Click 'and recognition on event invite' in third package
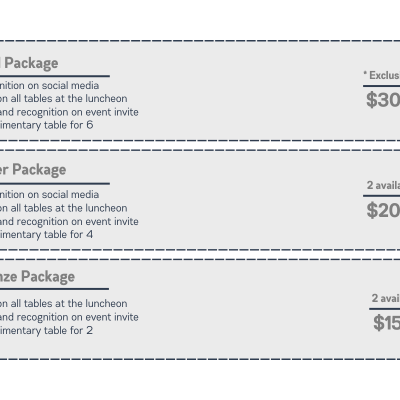Viewport: 400px width, 400px height. 69,317
